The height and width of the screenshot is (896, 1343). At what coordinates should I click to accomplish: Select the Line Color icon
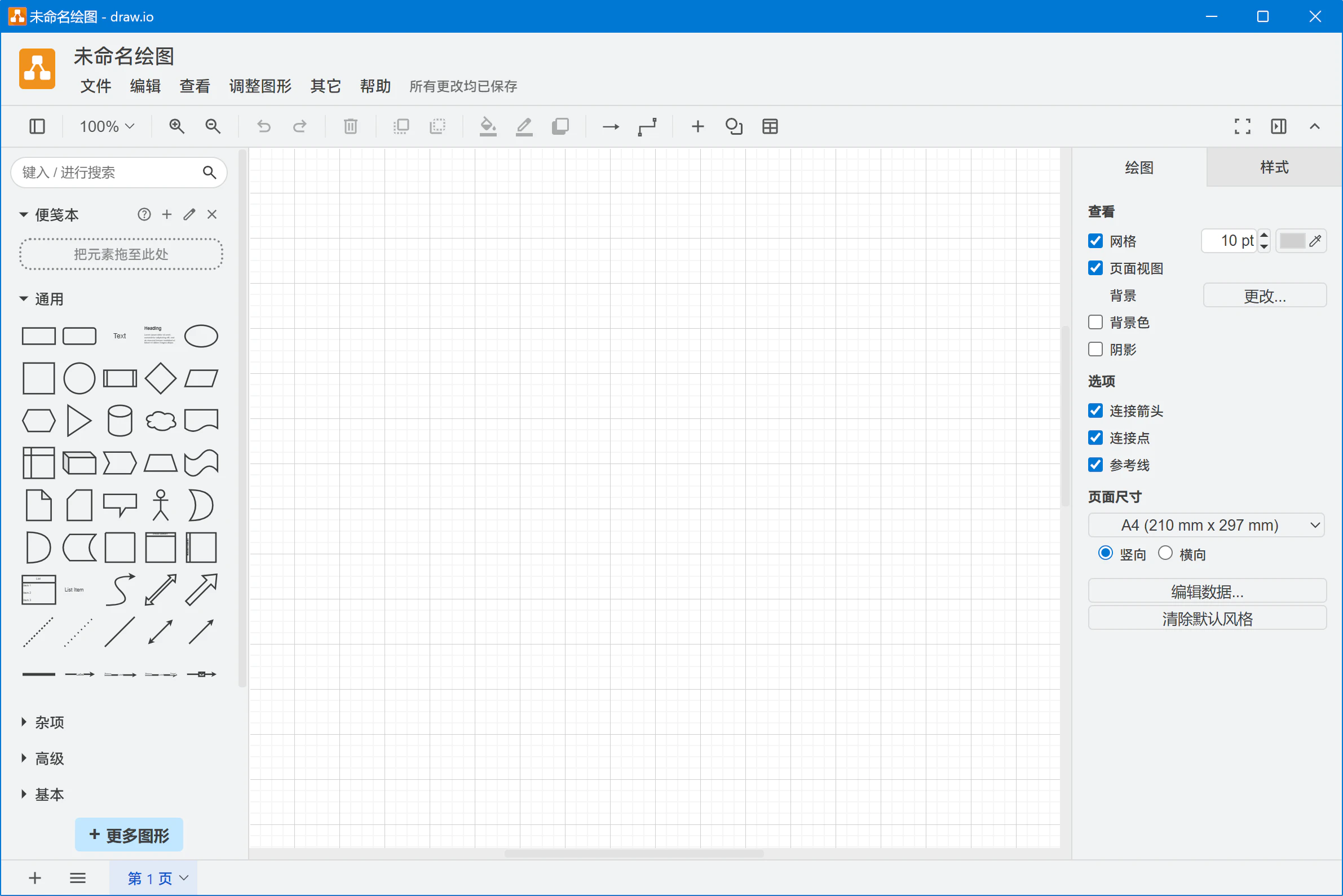click(524, 126)
